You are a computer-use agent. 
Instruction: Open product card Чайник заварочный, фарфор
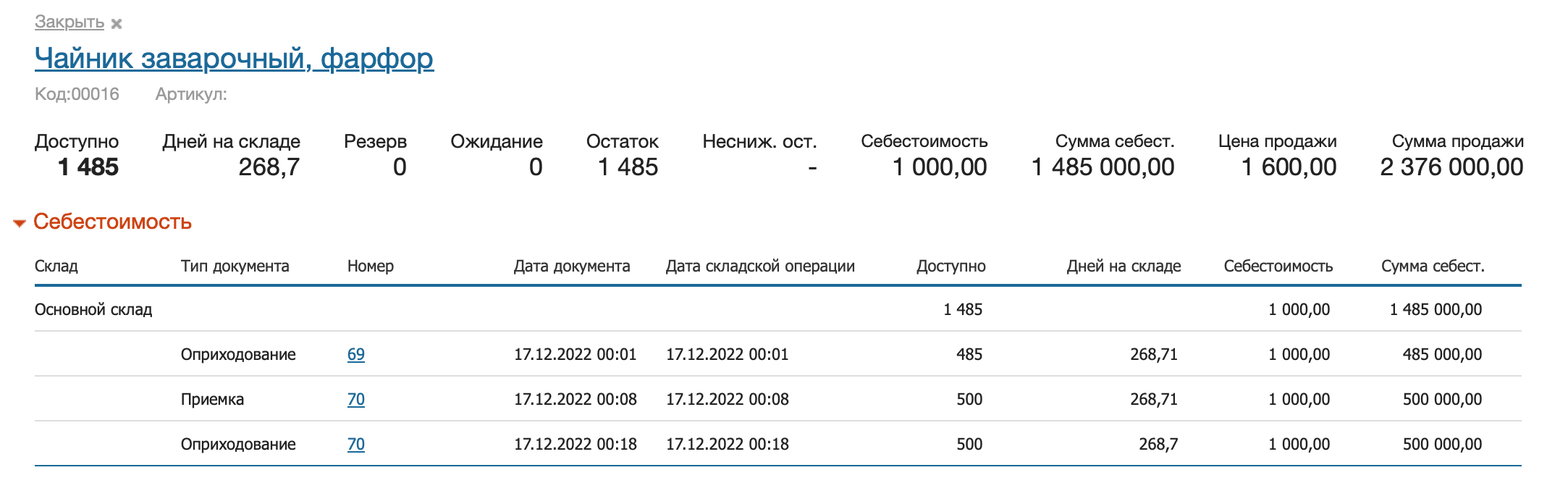235,58
